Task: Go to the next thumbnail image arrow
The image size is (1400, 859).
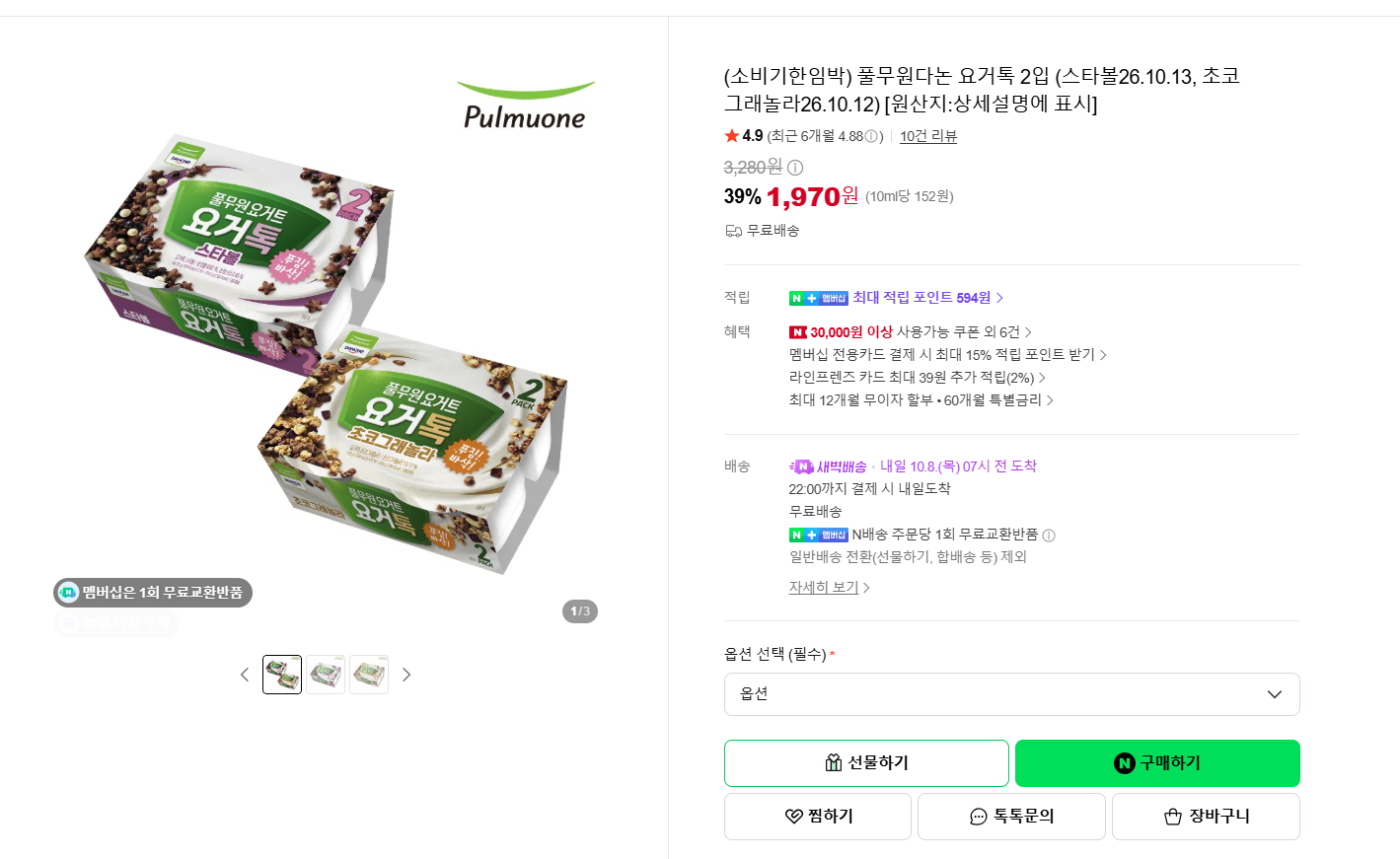Action: 406,675
